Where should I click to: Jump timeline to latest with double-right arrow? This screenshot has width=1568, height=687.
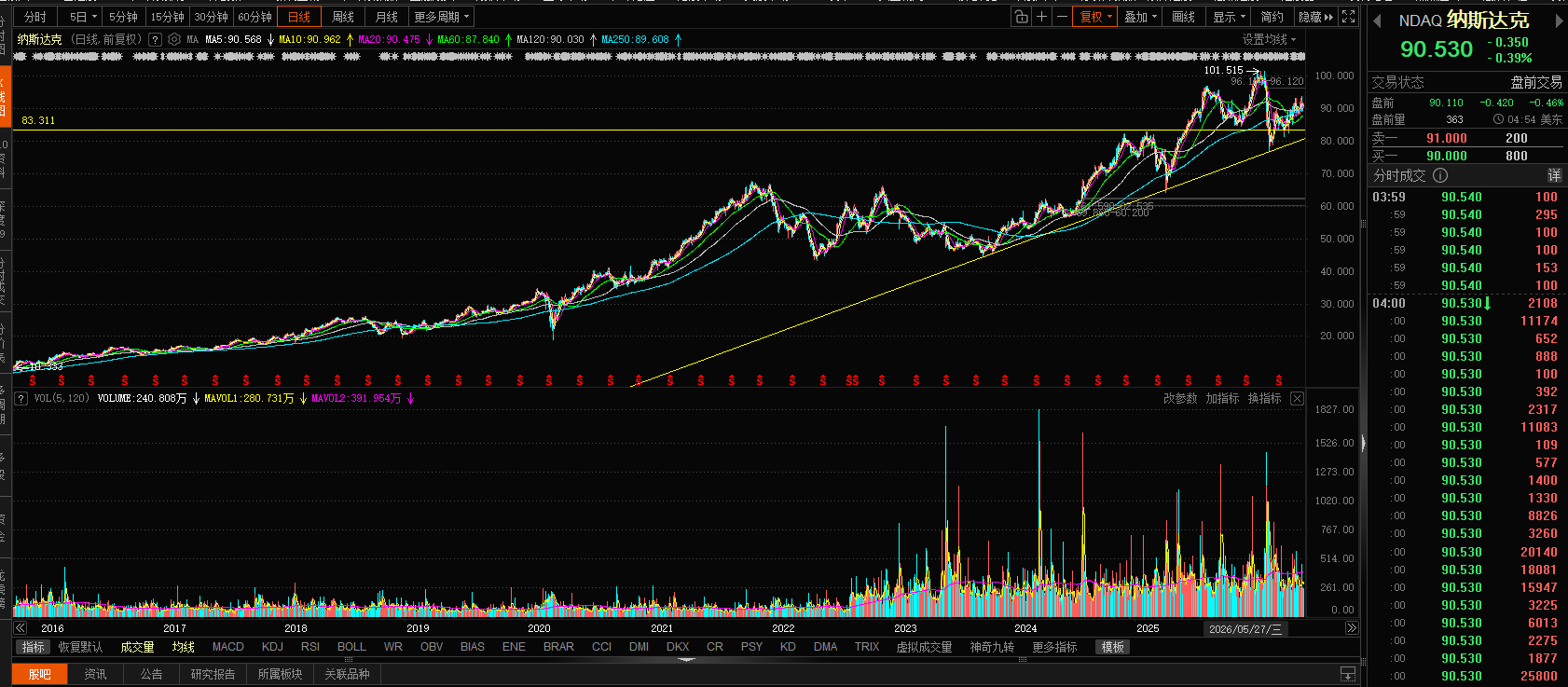(1352, 628)
